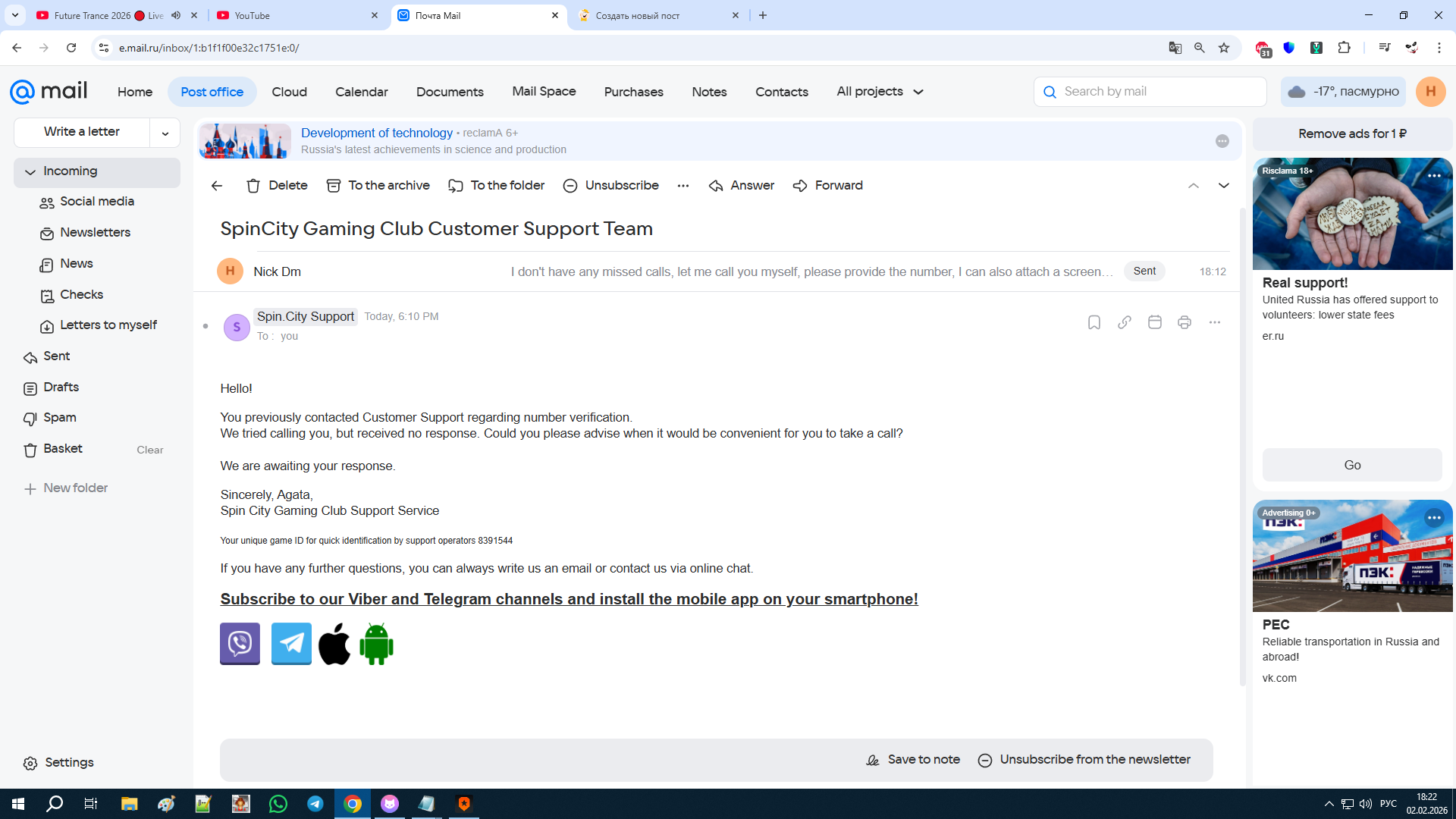Open the calendar event icon for this email
Screen dimensions: 1456x819
coord(1154,322)
